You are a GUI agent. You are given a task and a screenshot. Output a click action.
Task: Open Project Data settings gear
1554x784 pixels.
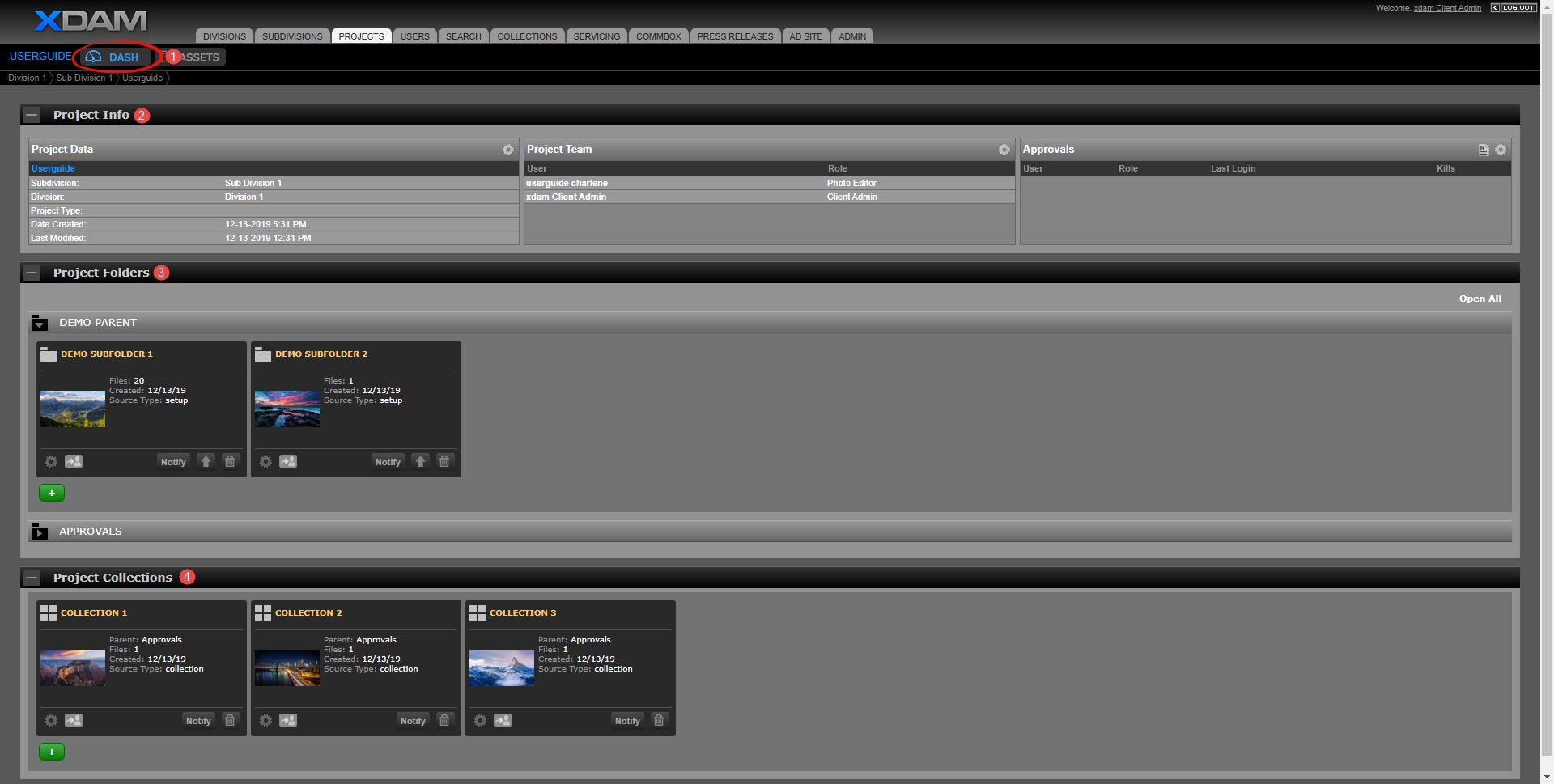pos(507,150)
